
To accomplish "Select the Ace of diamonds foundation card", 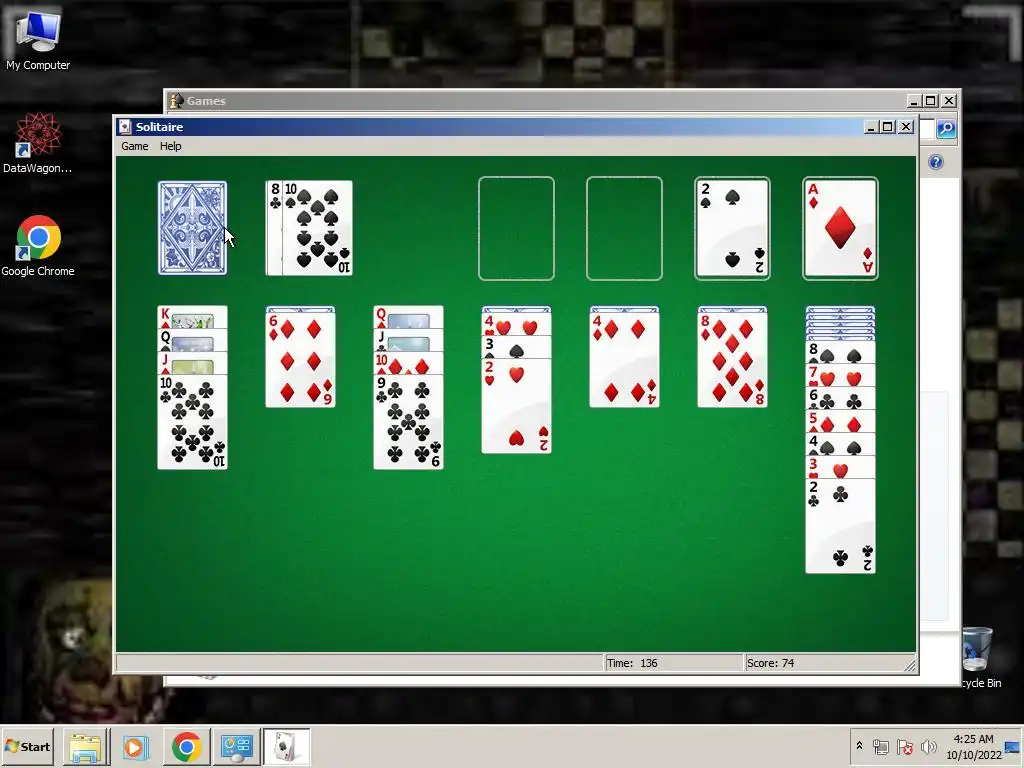I will [x=840, y=228].
